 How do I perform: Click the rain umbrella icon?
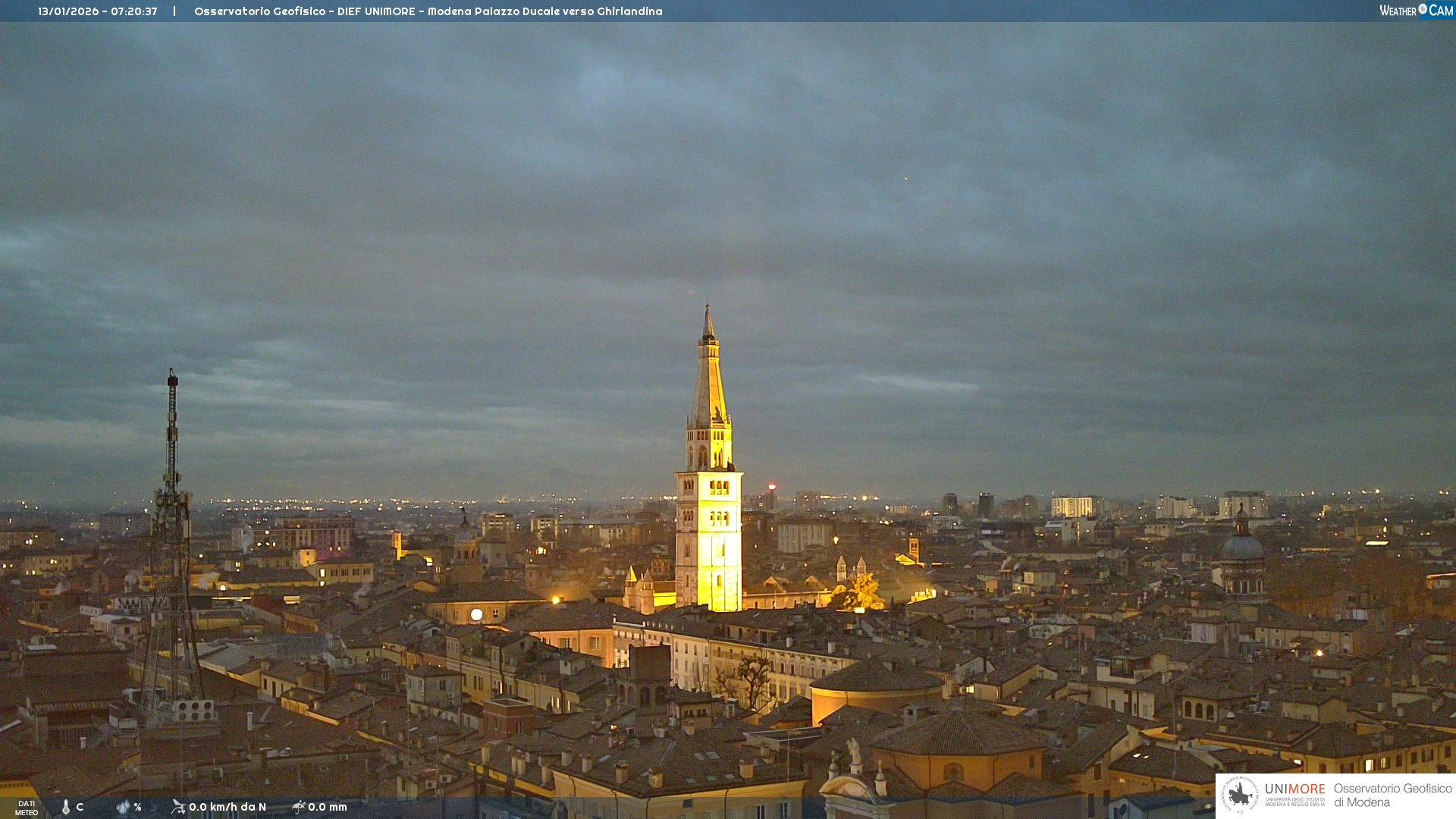[x=298, y=807]
